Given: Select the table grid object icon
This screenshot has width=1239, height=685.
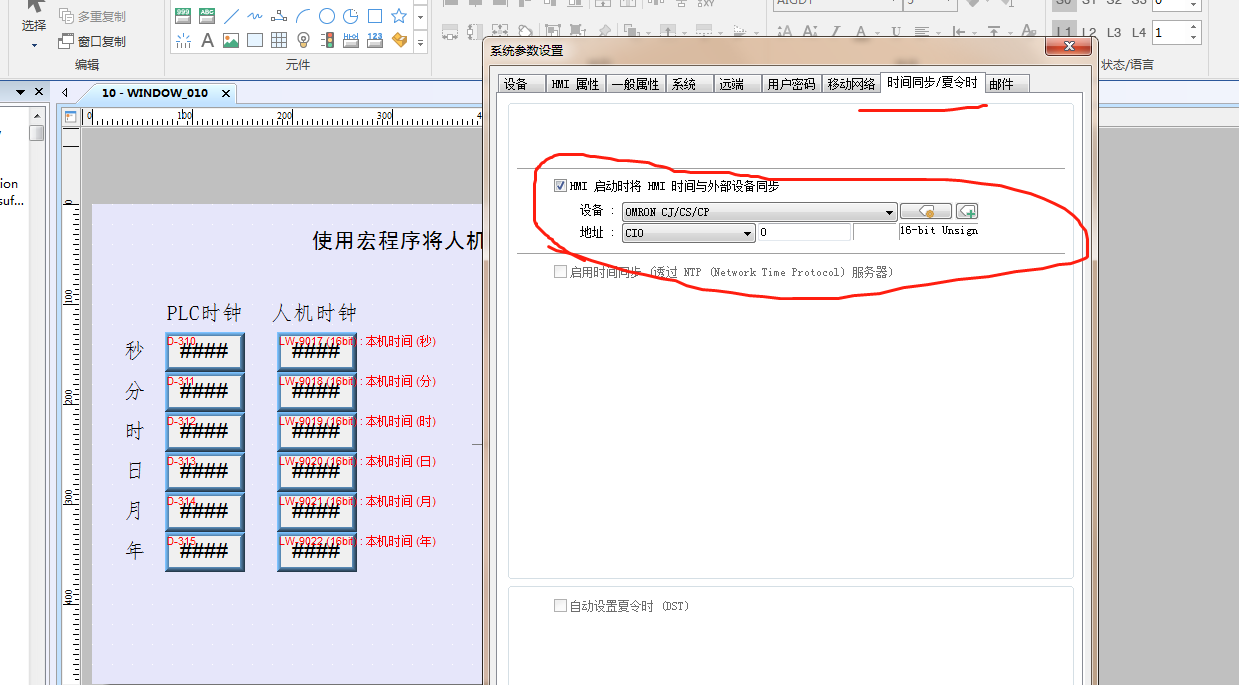Looking at the screenshot, I should click(x=279, y=41).
